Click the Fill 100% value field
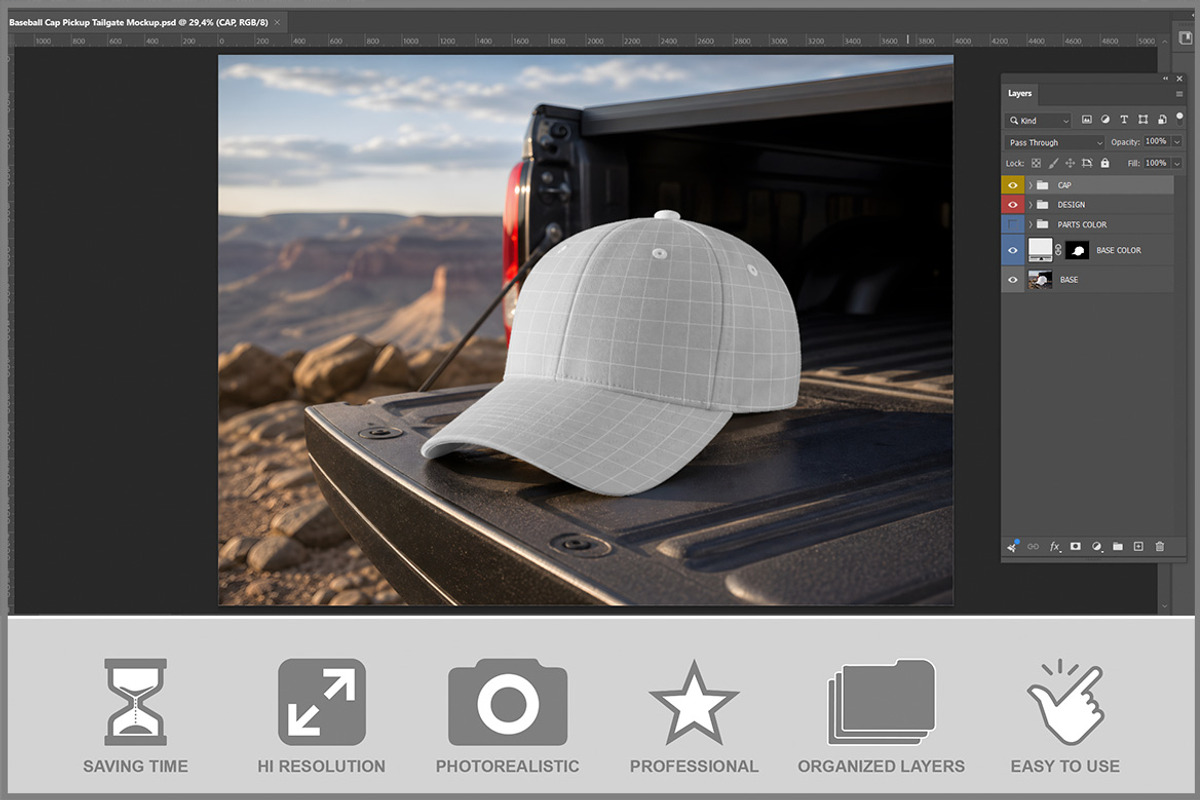The height and width of the screenshot is (800, 1200). (x=1157, y=163)
